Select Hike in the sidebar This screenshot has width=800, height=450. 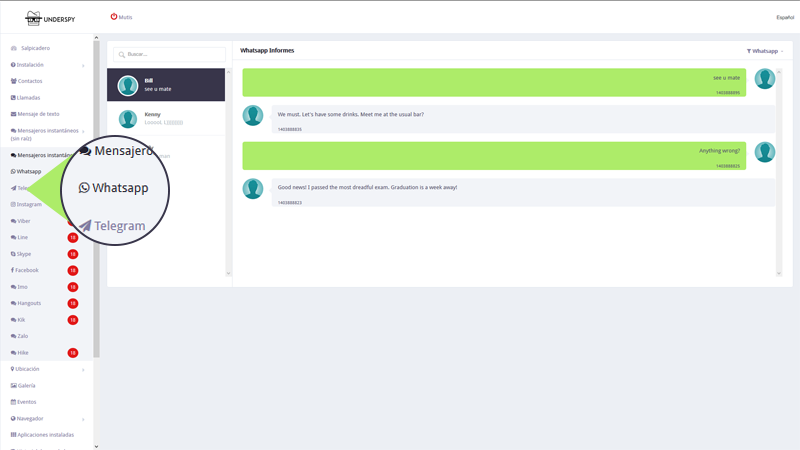click(20, 353)
